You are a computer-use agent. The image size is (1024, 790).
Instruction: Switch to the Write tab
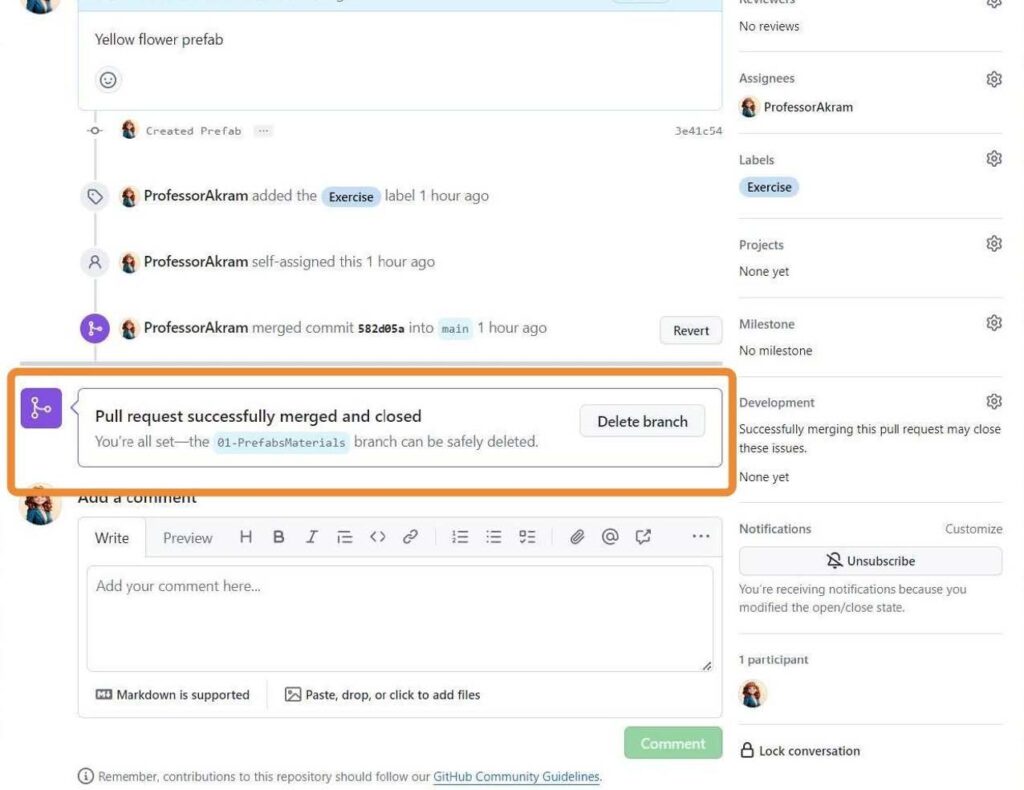tap(112, 538)
